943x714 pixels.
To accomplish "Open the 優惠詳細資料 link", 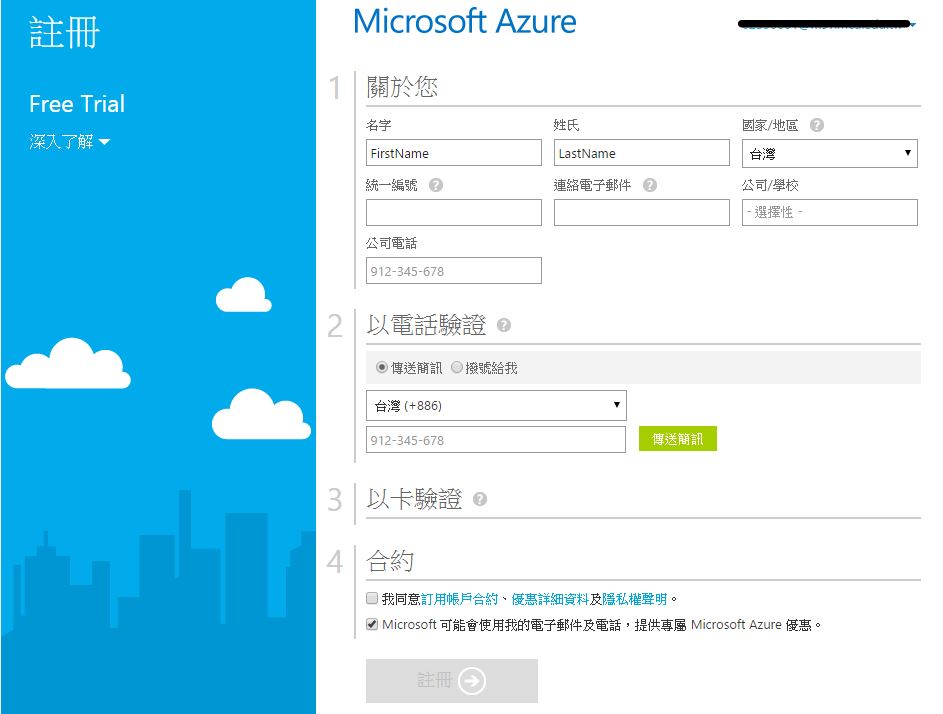I will (550, 599).
